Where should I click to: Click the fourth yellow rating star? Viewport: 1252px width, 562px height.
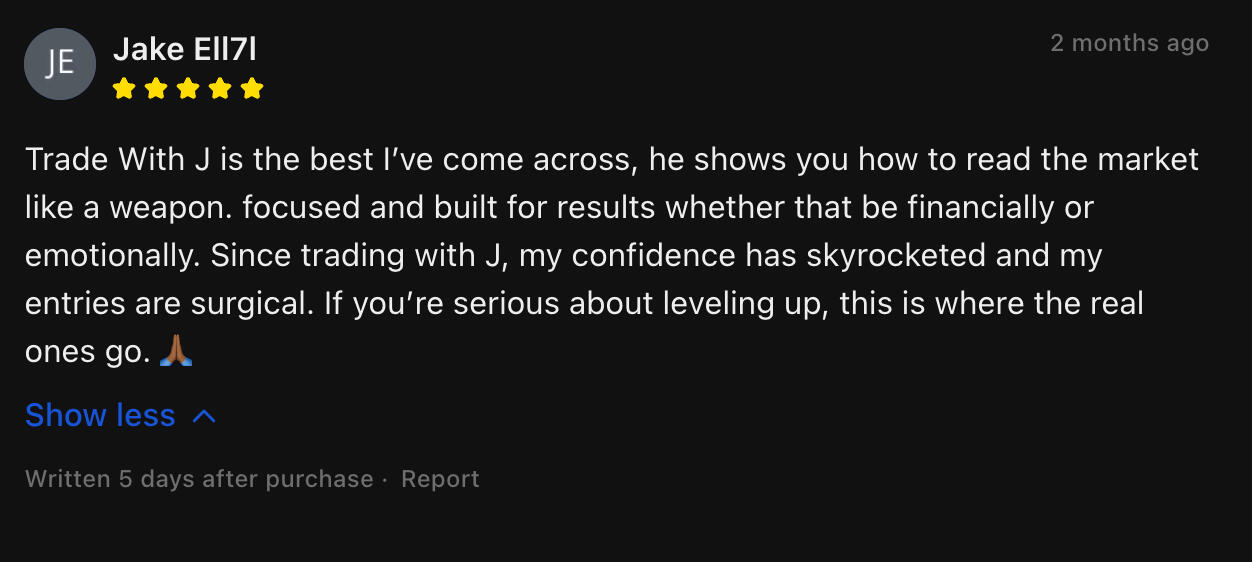click(220, 89)
